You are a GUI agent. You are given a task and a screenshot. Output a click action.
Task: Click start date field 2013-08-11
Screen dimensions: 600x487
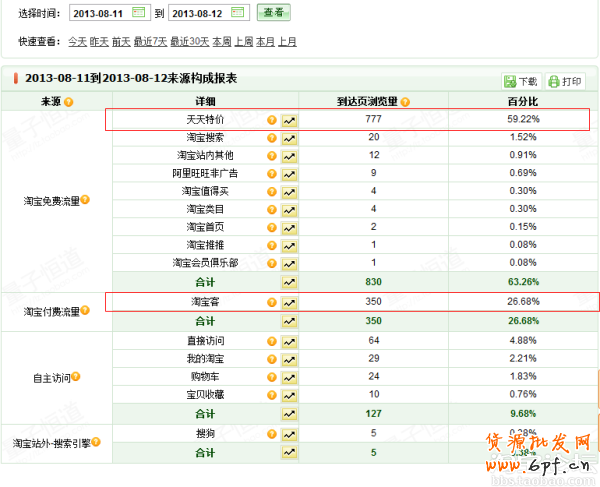(110, 13)
